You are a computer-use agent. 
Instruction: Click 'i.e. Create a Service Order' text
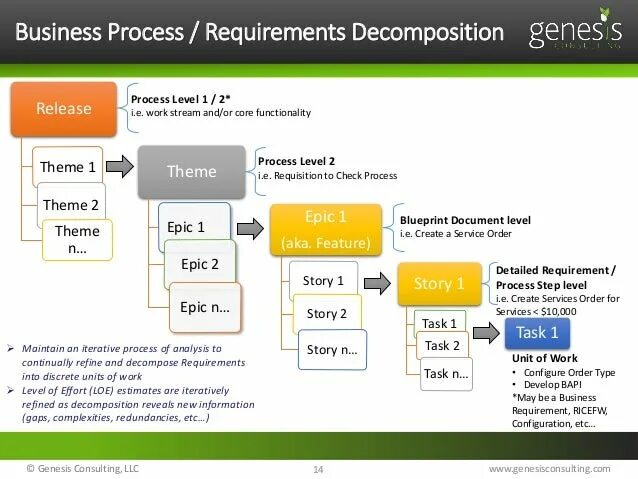pos(456,234)
